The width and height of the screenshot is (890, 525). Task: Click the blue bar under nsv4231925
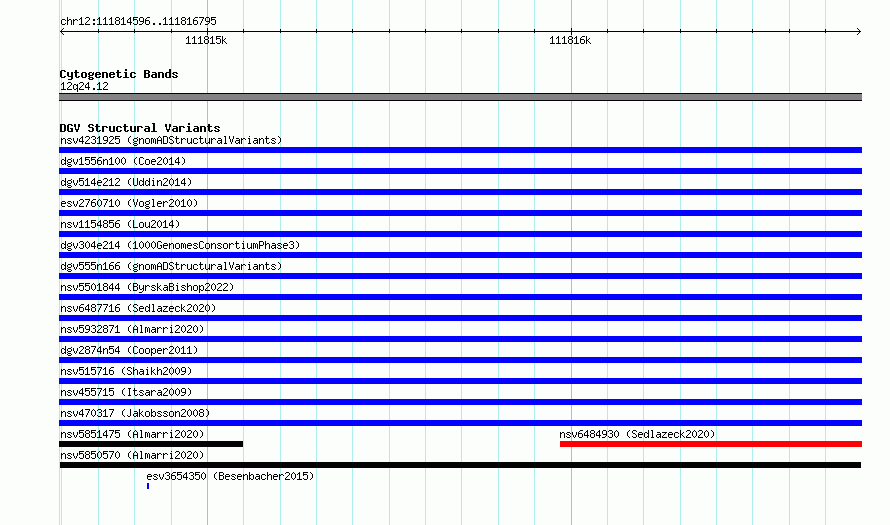pos(460,150)
